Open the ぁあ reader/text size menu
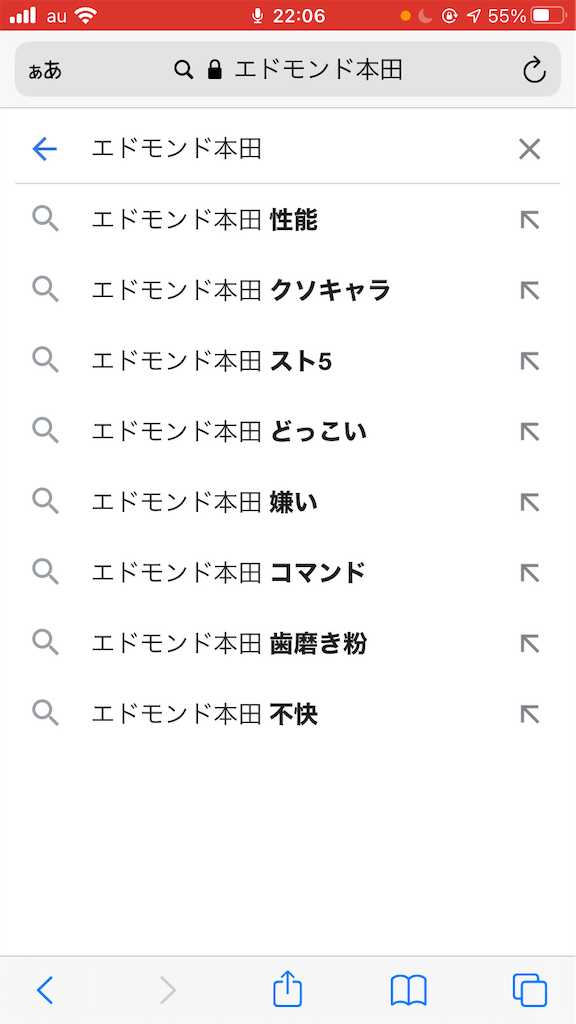This screenshot has height=1024, width=576. [x=45, y=71]
